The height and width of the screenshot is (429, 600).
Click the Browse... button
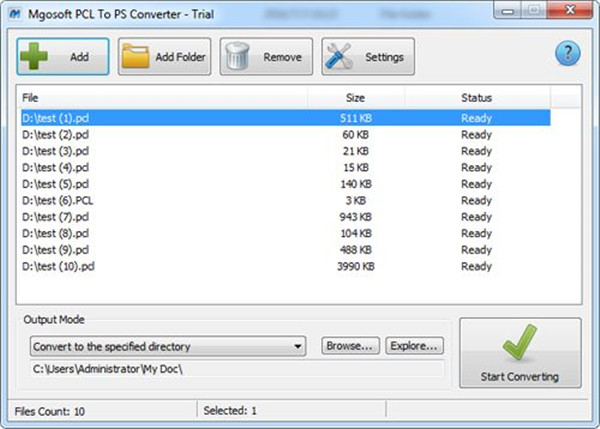pos(351,346)
